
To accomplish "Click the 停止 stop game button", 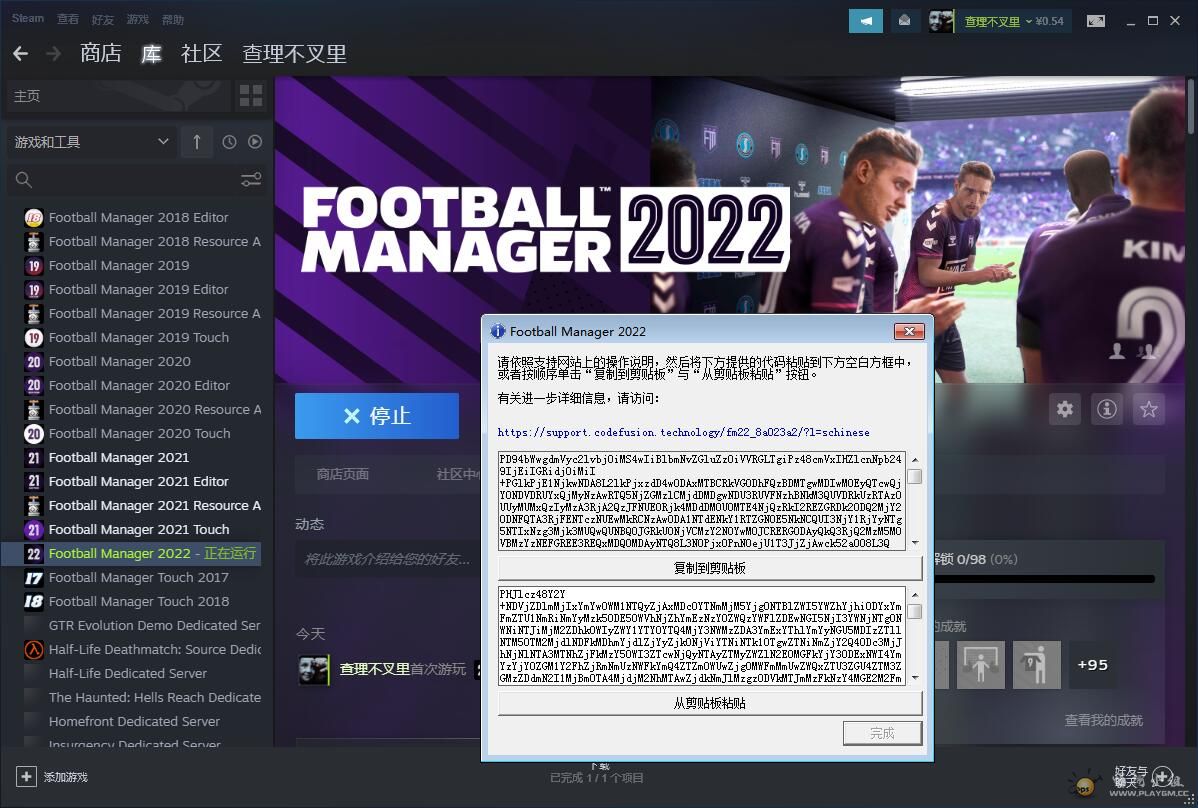I will click(377, 415).
